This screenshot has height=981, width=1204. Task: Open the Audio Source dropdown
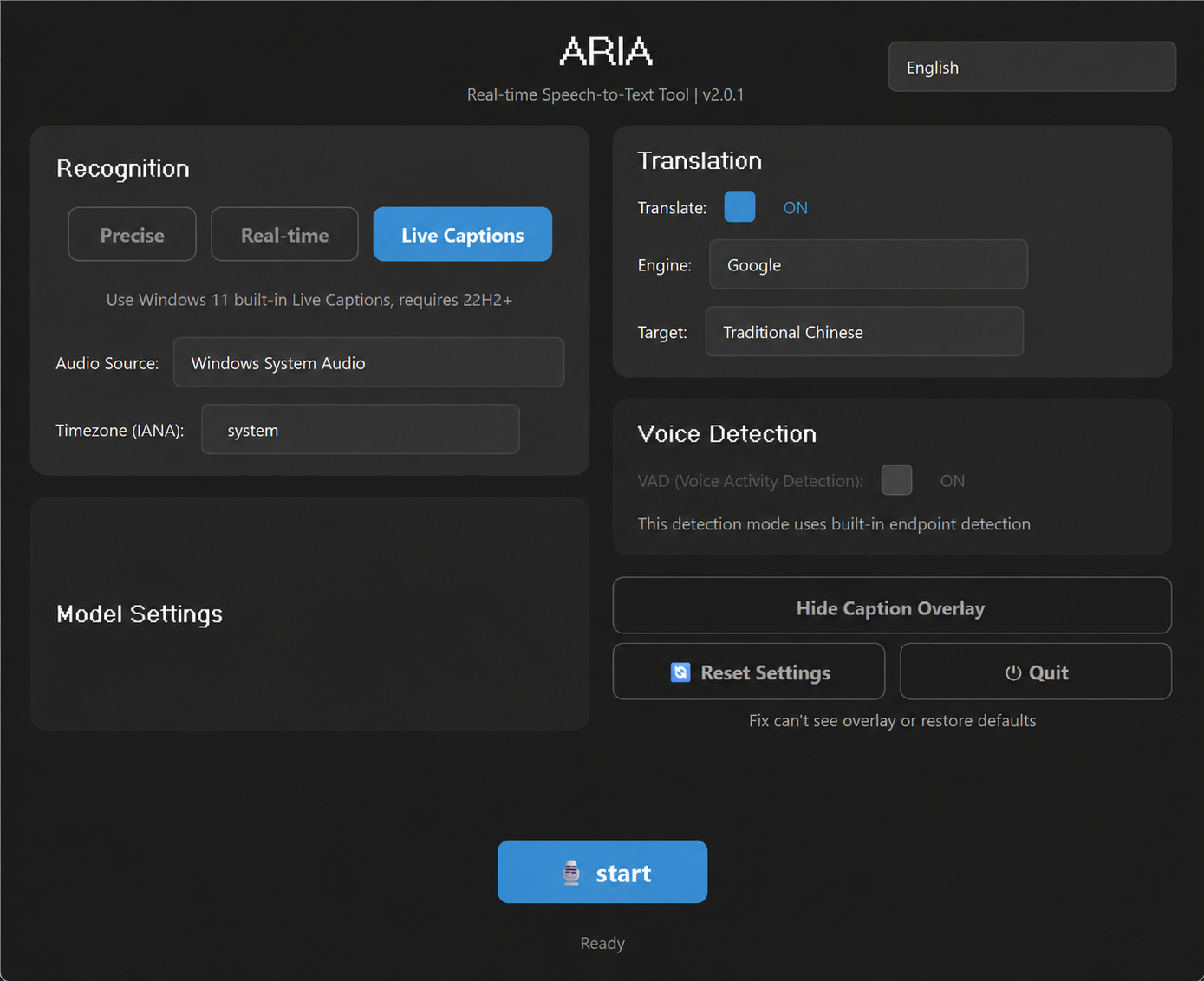(x=368, y=362)
